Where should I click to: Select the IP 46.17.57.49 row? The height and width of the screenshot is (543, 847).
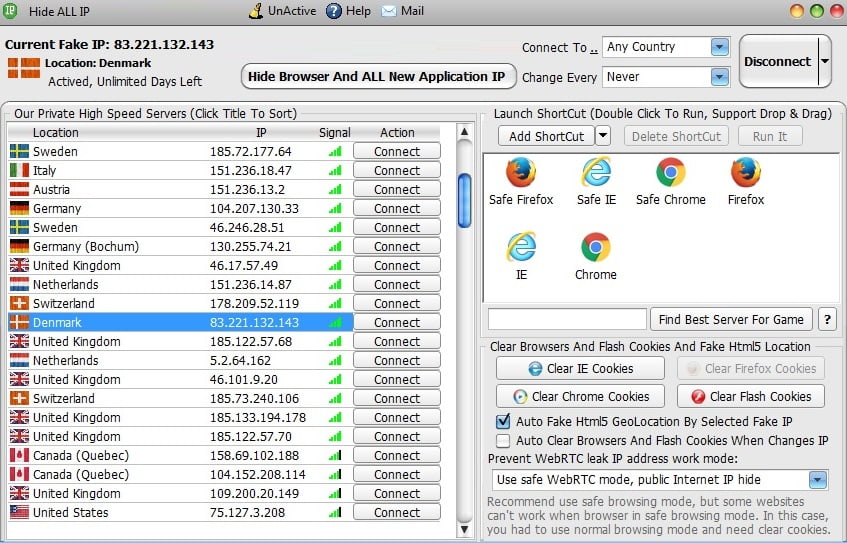click(x=181, y=265)
